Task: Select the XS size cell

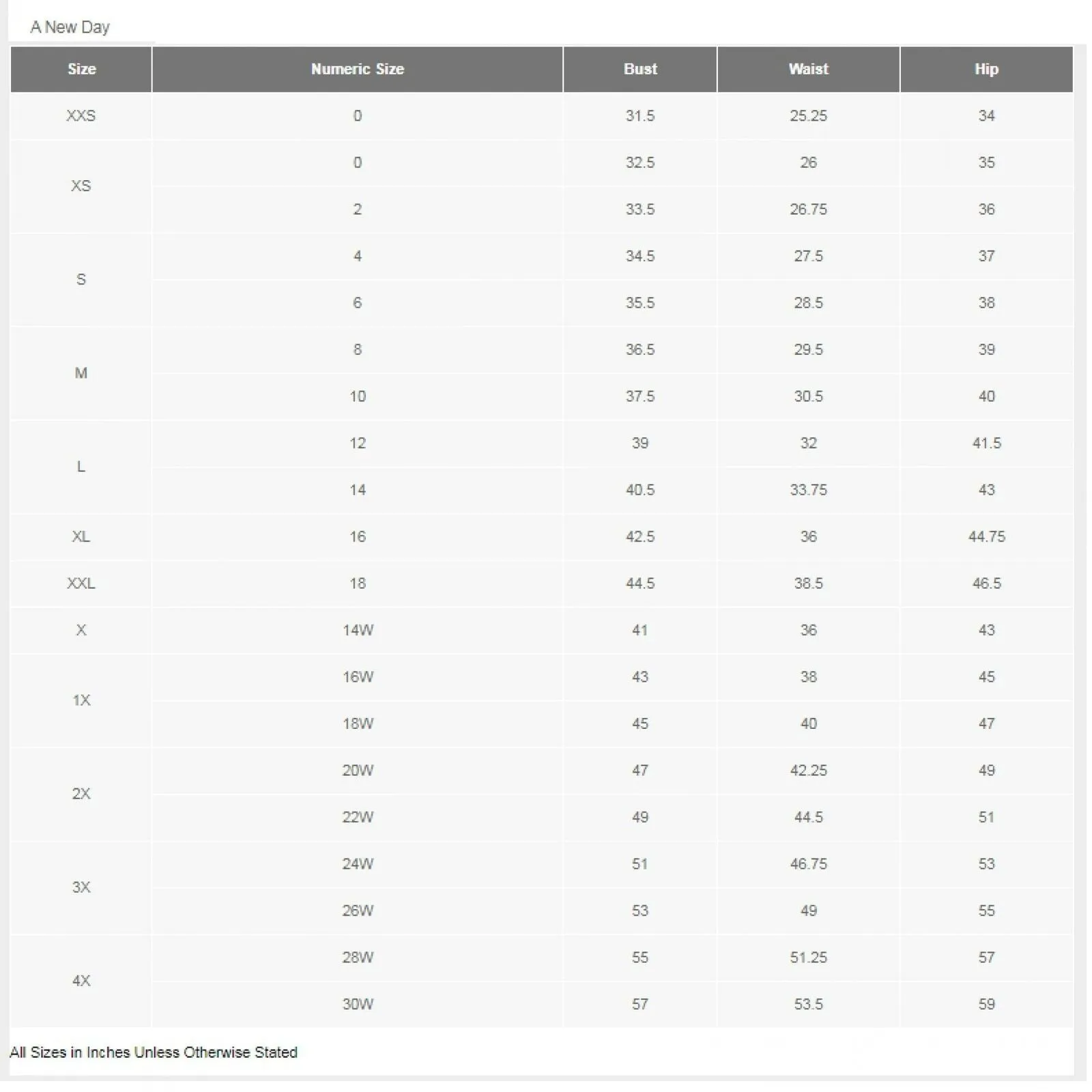Action: click(81, 186)
